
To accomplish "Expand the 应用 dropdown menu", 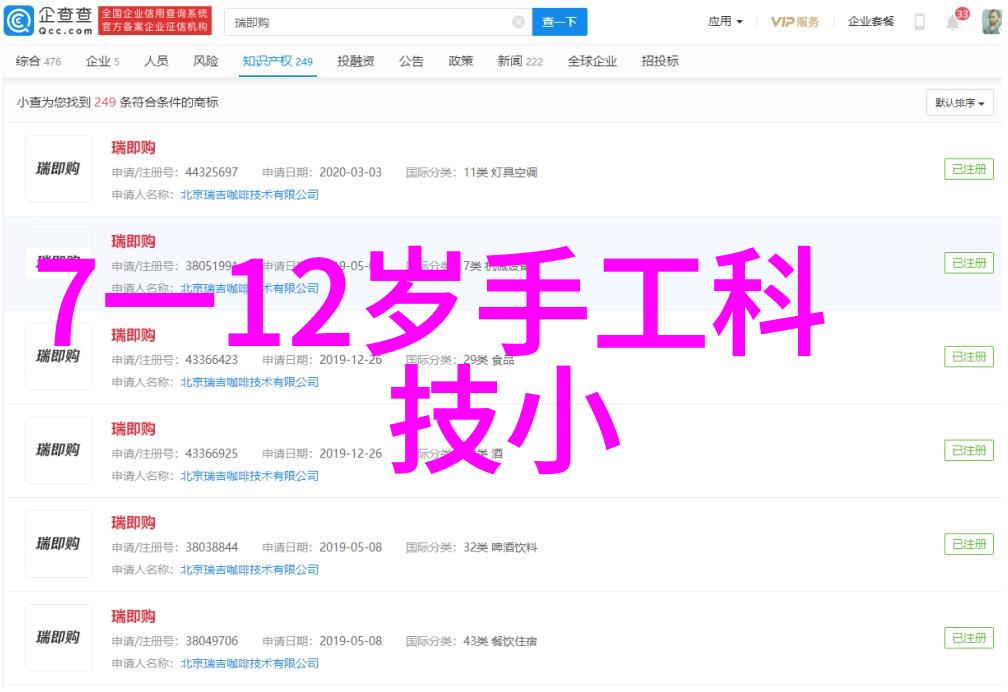I will coord(725,22).
